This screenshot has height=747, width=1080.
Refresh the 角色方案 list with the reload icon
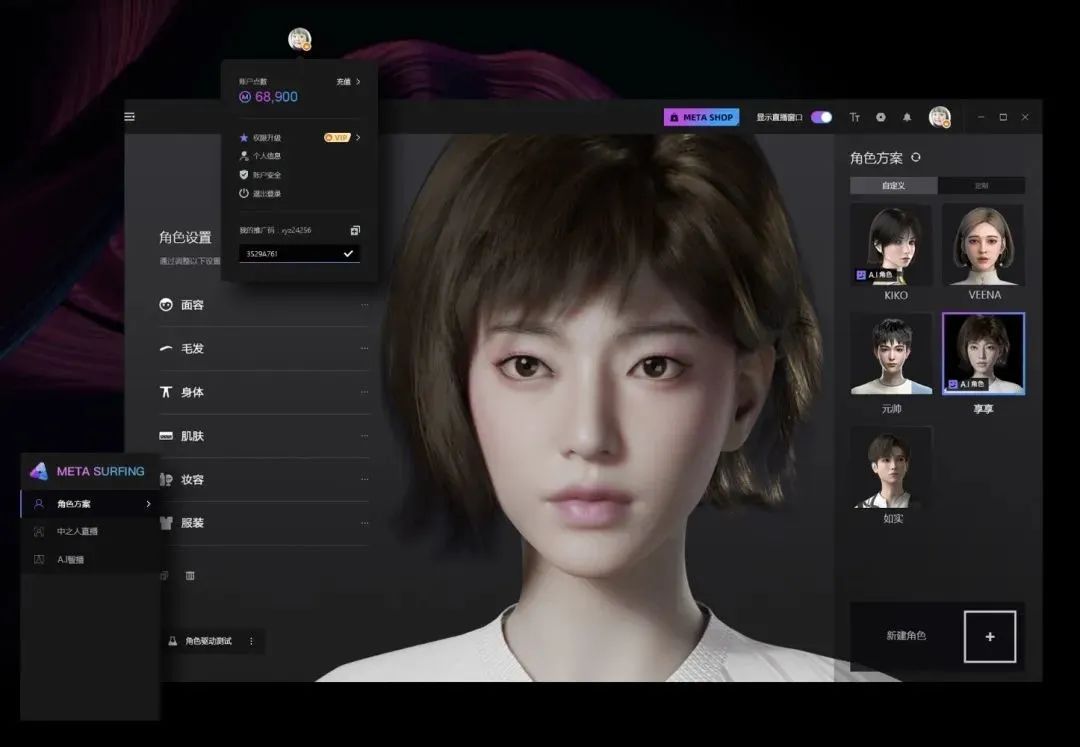[915, 157]
